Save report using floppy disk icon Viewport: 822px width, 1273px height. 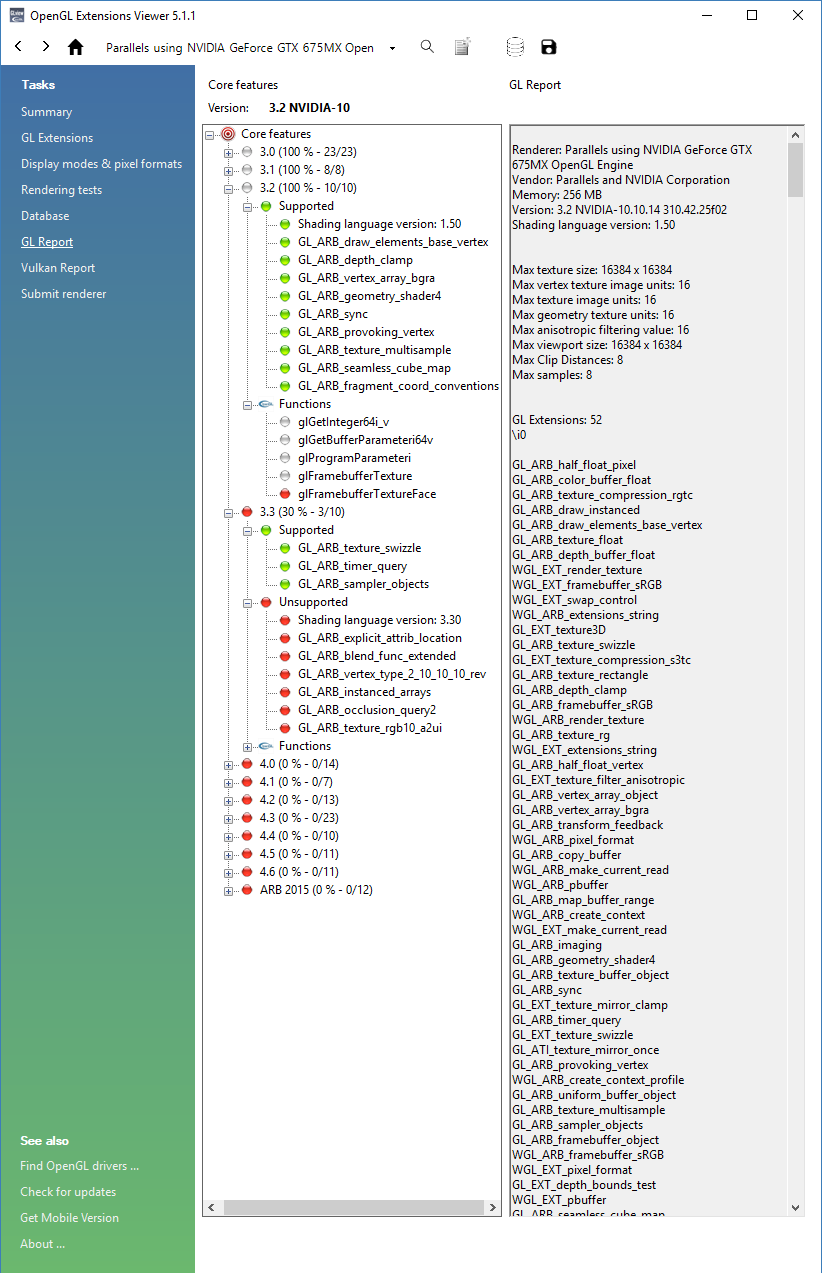click(x=549, y=47)
